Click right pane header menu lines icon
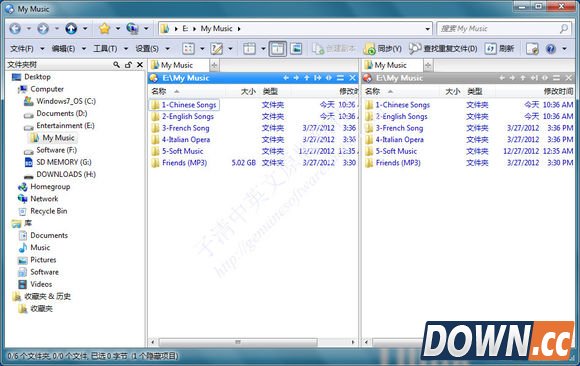The width and height of the screenshot is (580, 366). tap(556, 78)
